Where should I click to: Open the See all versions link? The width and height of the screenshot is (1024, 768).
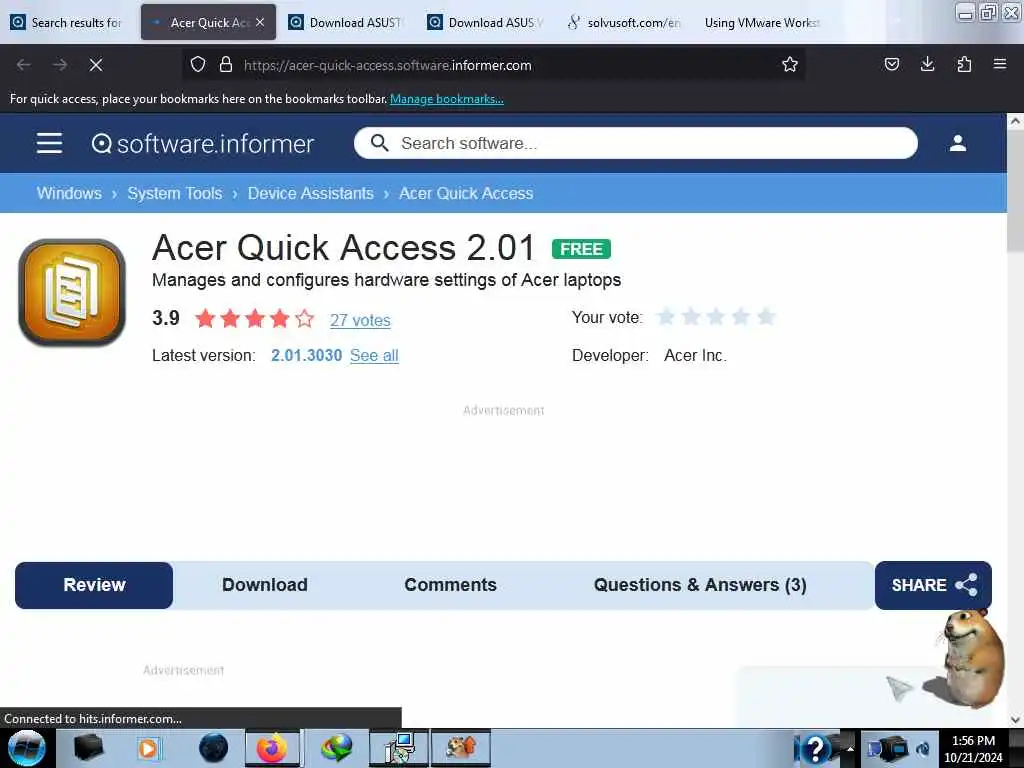[374, 355]
